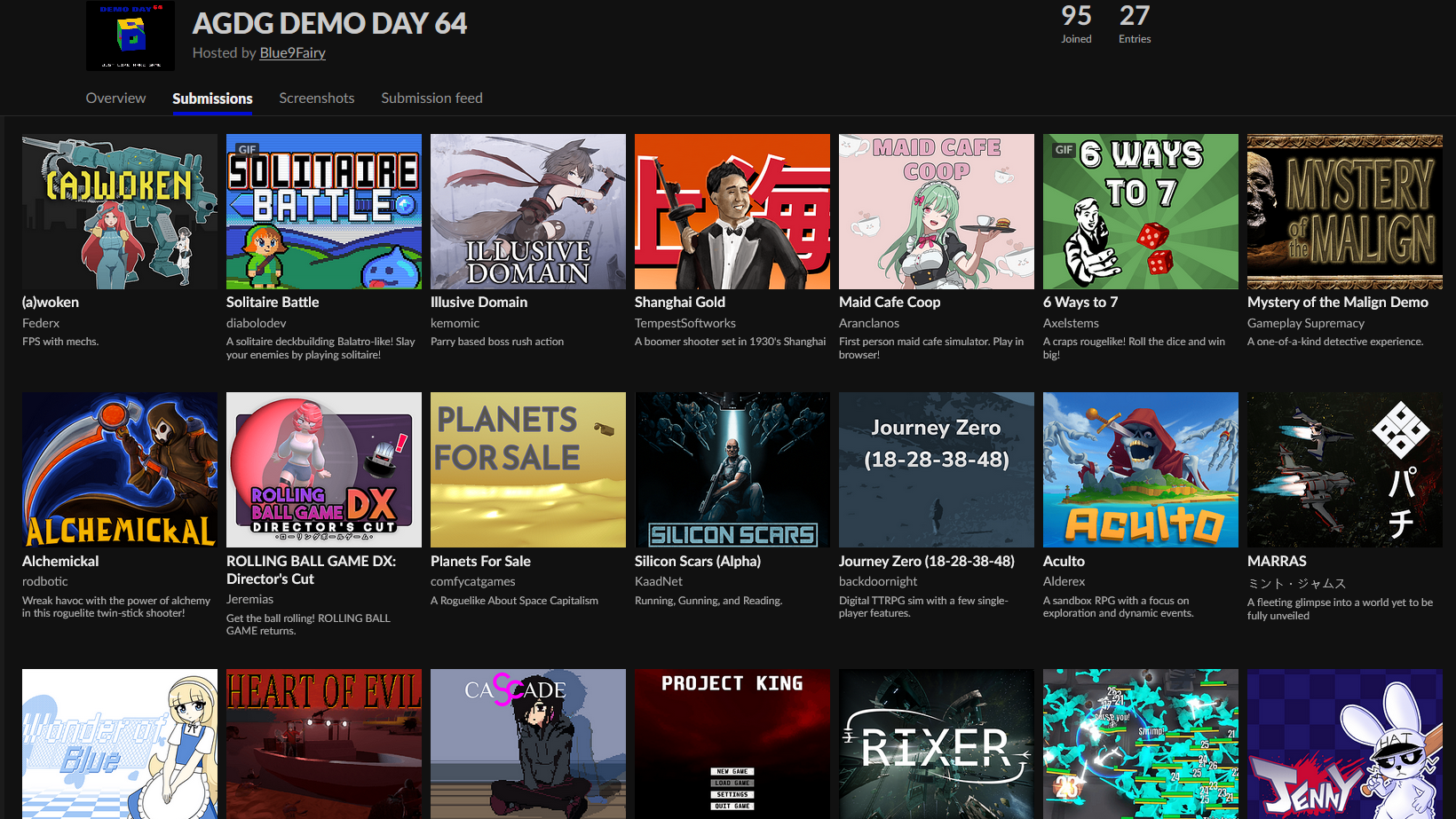Image resolution: width=1456 pixels, height=819 pixels.
Task: View author Federx's profile
Action: click(x=41, y=324)
